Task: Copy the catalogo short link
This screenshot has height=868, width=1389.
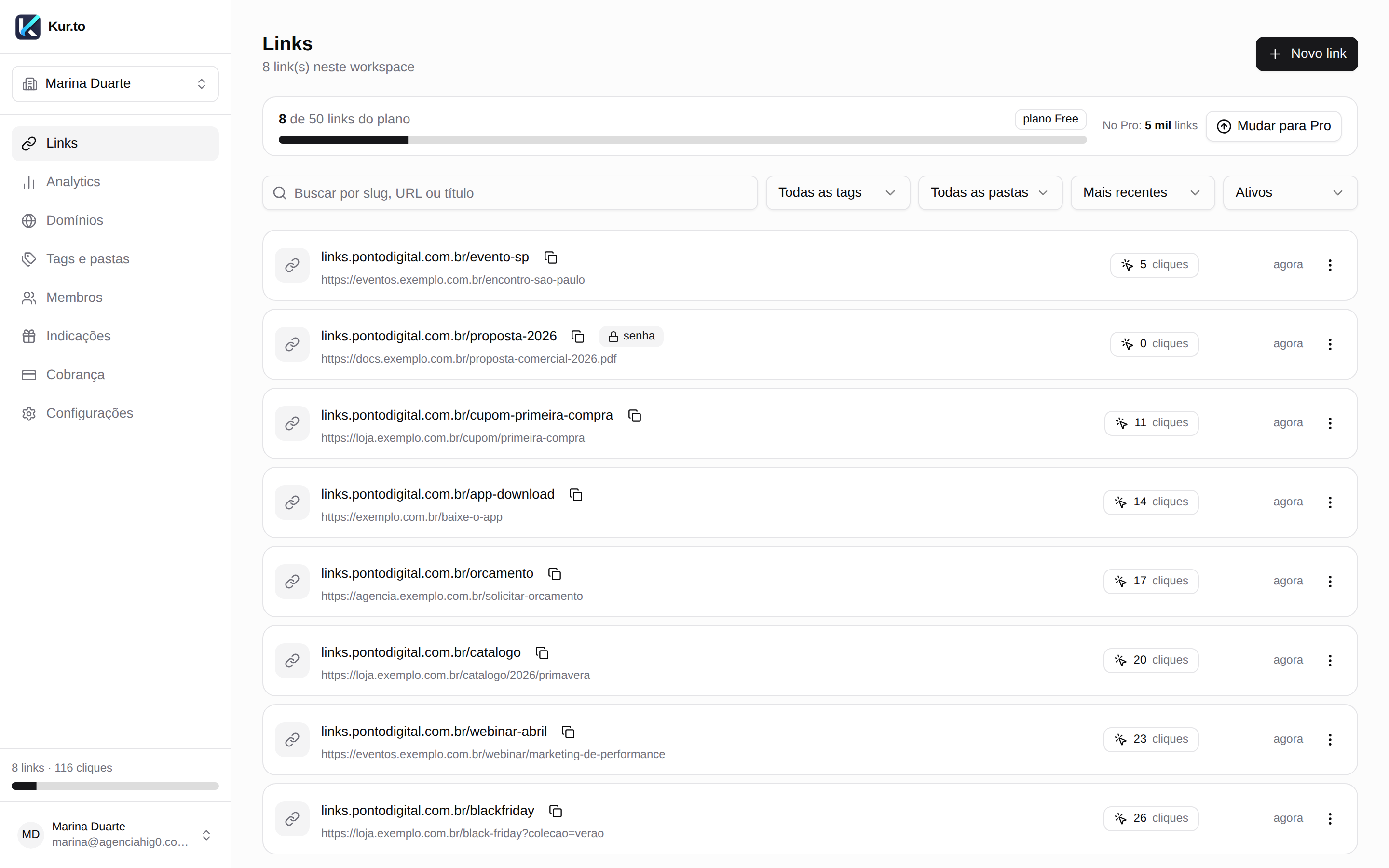Action: pyautogui.click(x=543, y=653)
